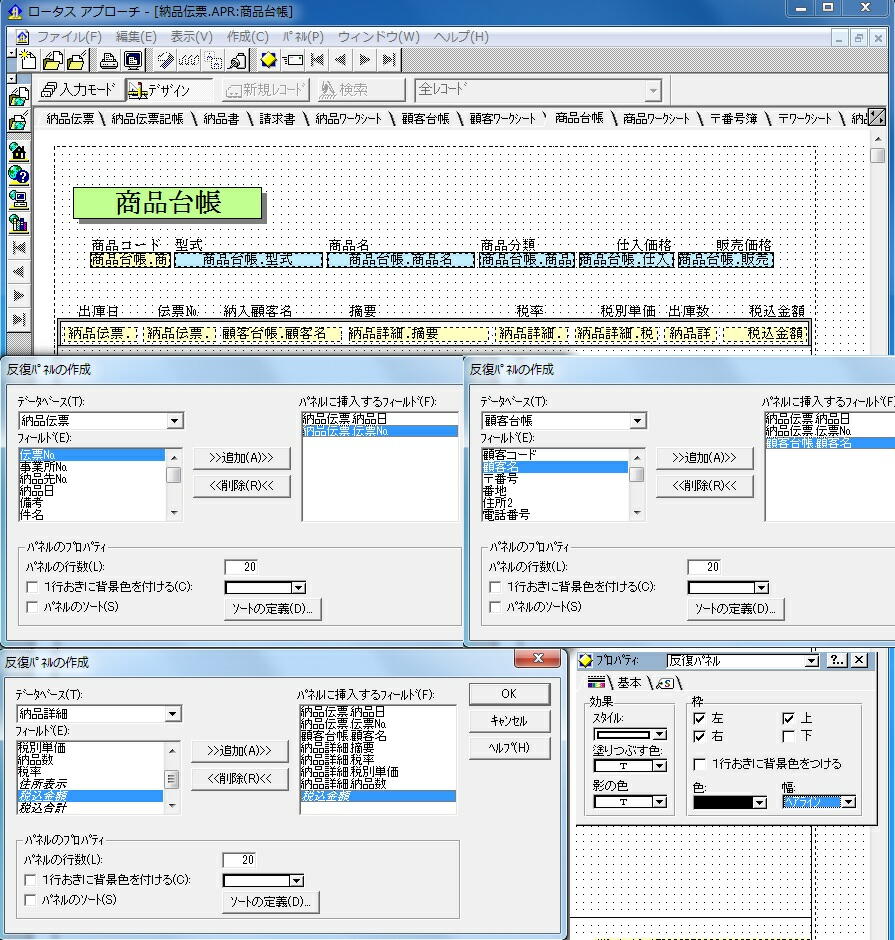Click the magnifier find icon in top toolbar
This screenshot has width=895, height=940.
(238, 60)
